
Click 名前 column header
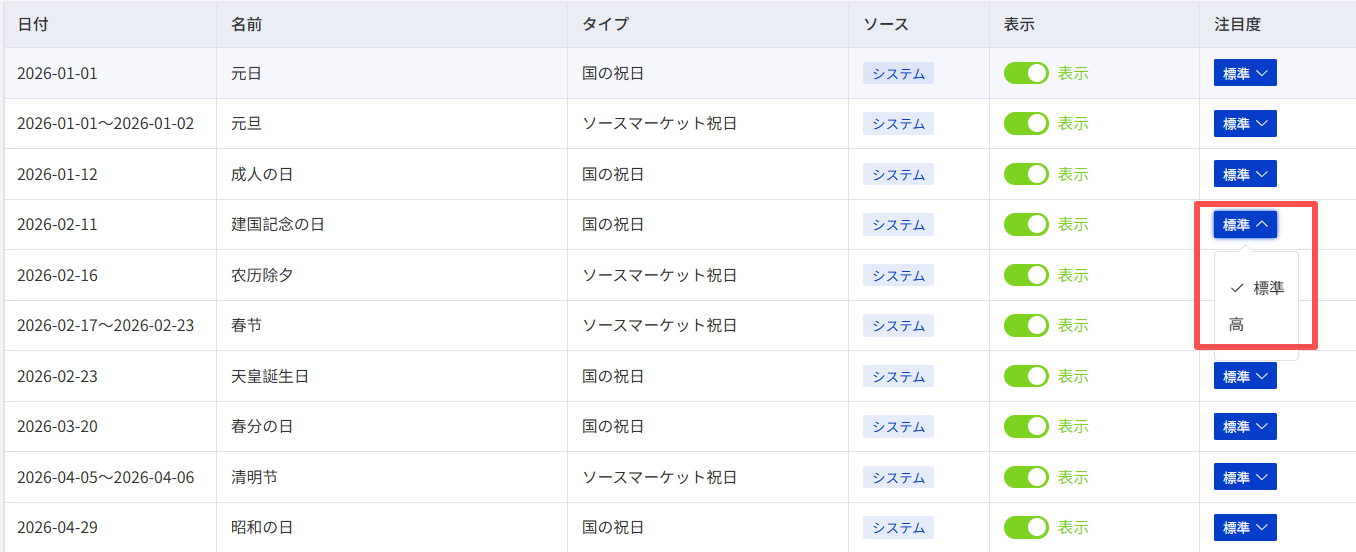click(247, 24)
